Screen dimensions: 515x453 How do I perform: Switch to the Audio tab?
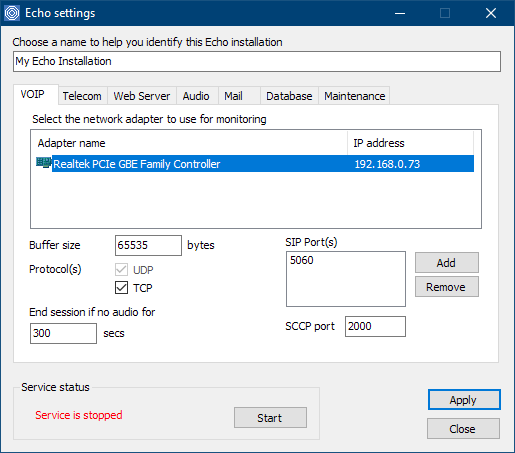click(196, 96)
